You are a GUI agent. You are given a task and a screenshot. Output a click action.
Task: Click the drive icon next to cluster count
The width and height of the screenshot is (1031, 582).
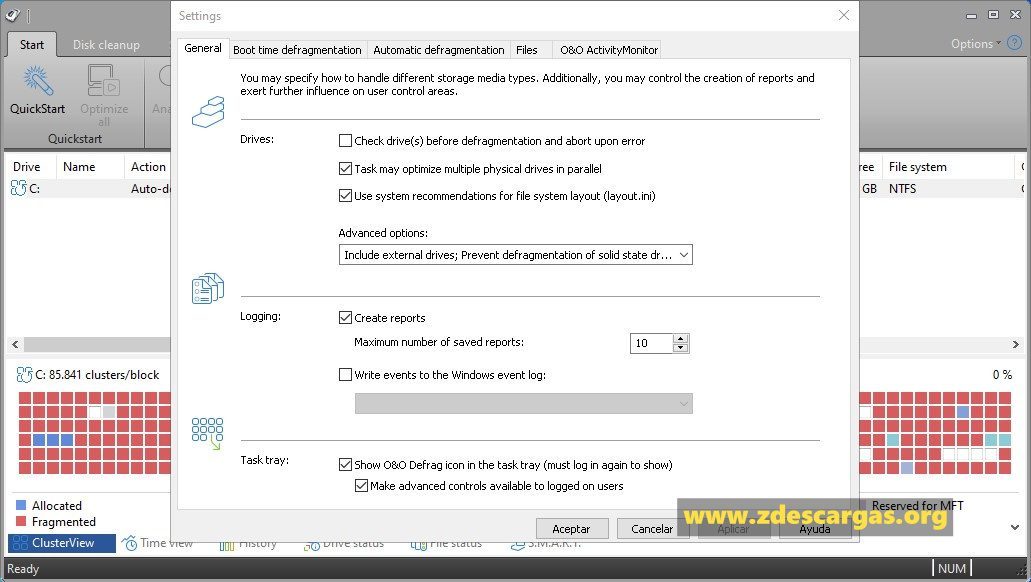click(24, 375)
